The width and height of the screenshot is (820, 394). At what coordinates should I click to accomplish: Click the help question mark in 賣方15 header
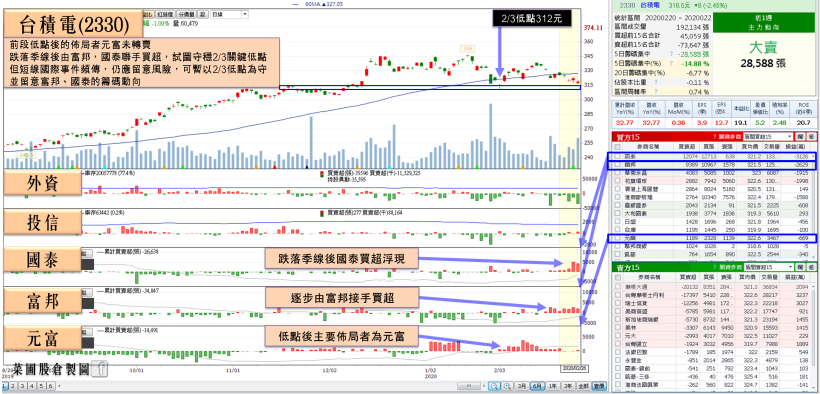[714, 267]
